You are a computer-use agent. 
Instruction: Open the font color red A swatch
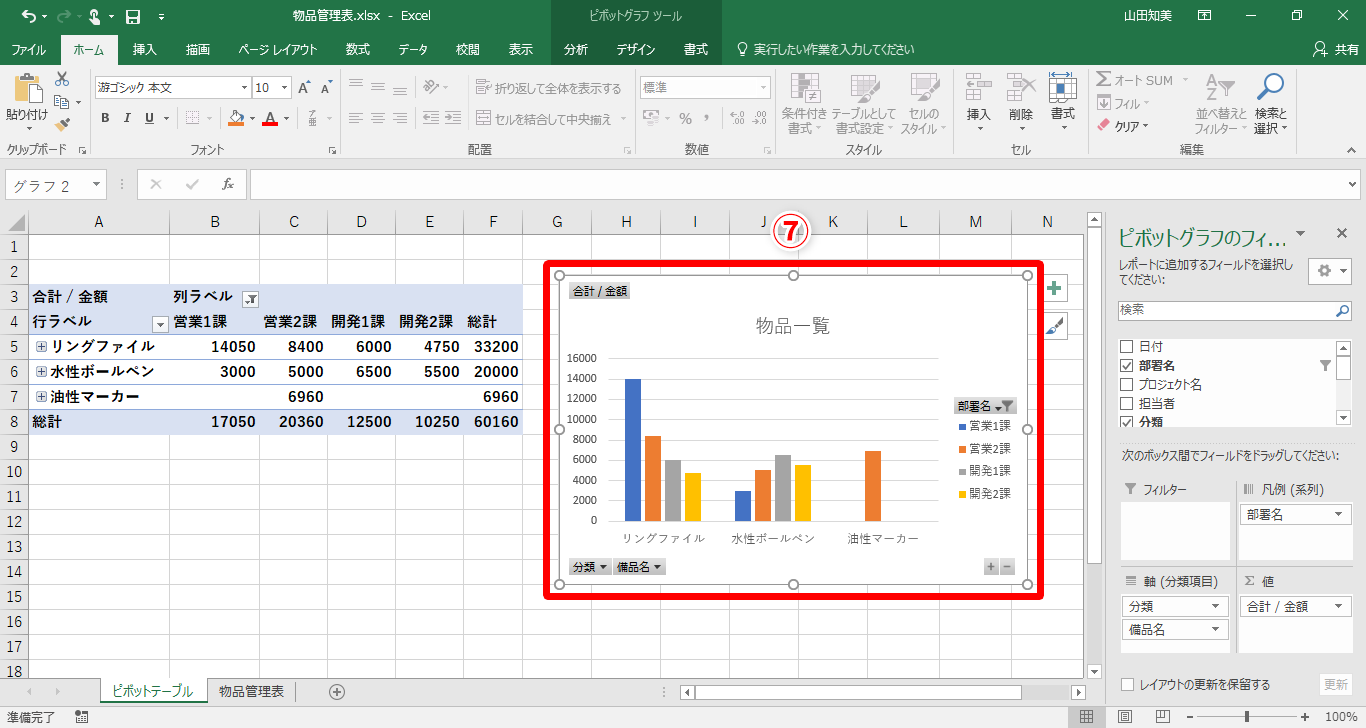(269, 118)
